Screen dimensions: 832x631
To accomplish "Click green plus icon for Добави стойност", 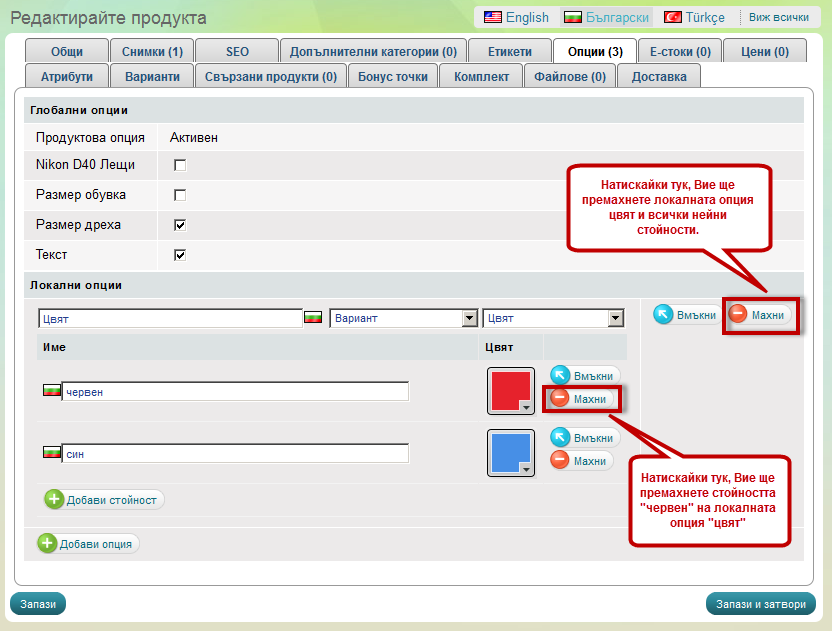I will (54, 499).
